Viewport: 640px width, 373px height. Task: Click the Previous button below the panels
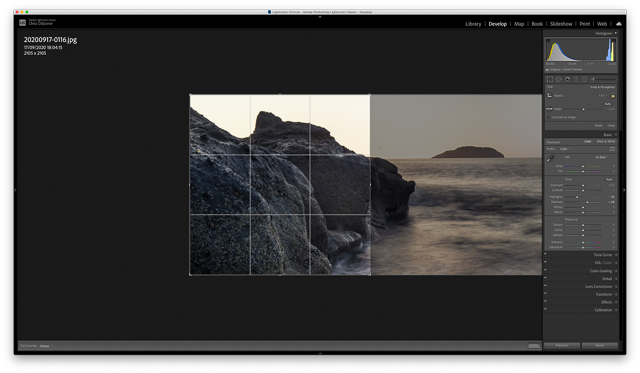tap(562, 346)
